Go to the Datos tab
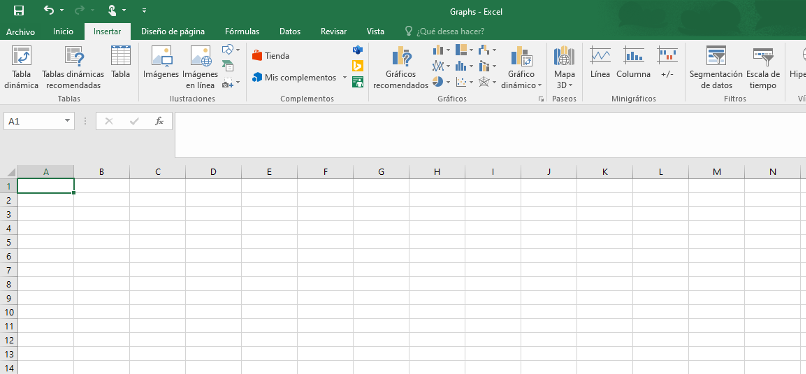806x374 pixels. (x=290, y=31)
